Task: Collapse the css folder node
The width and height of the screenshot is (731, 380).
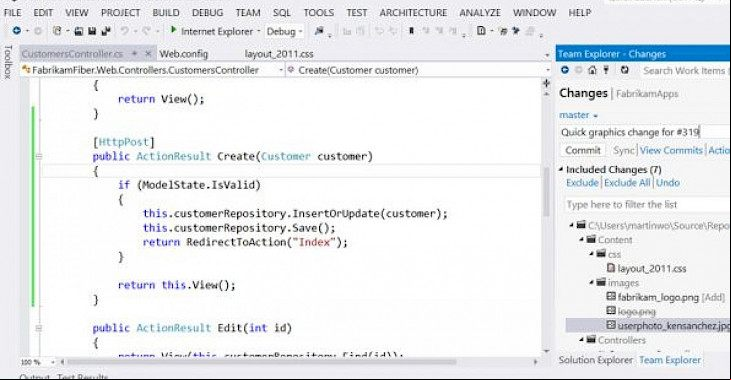Action: tap(591, 254)
